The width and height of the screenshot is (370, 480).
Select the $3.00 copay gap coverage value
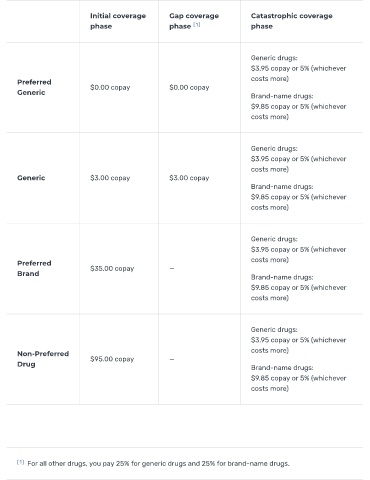click(x=189, y=178)
